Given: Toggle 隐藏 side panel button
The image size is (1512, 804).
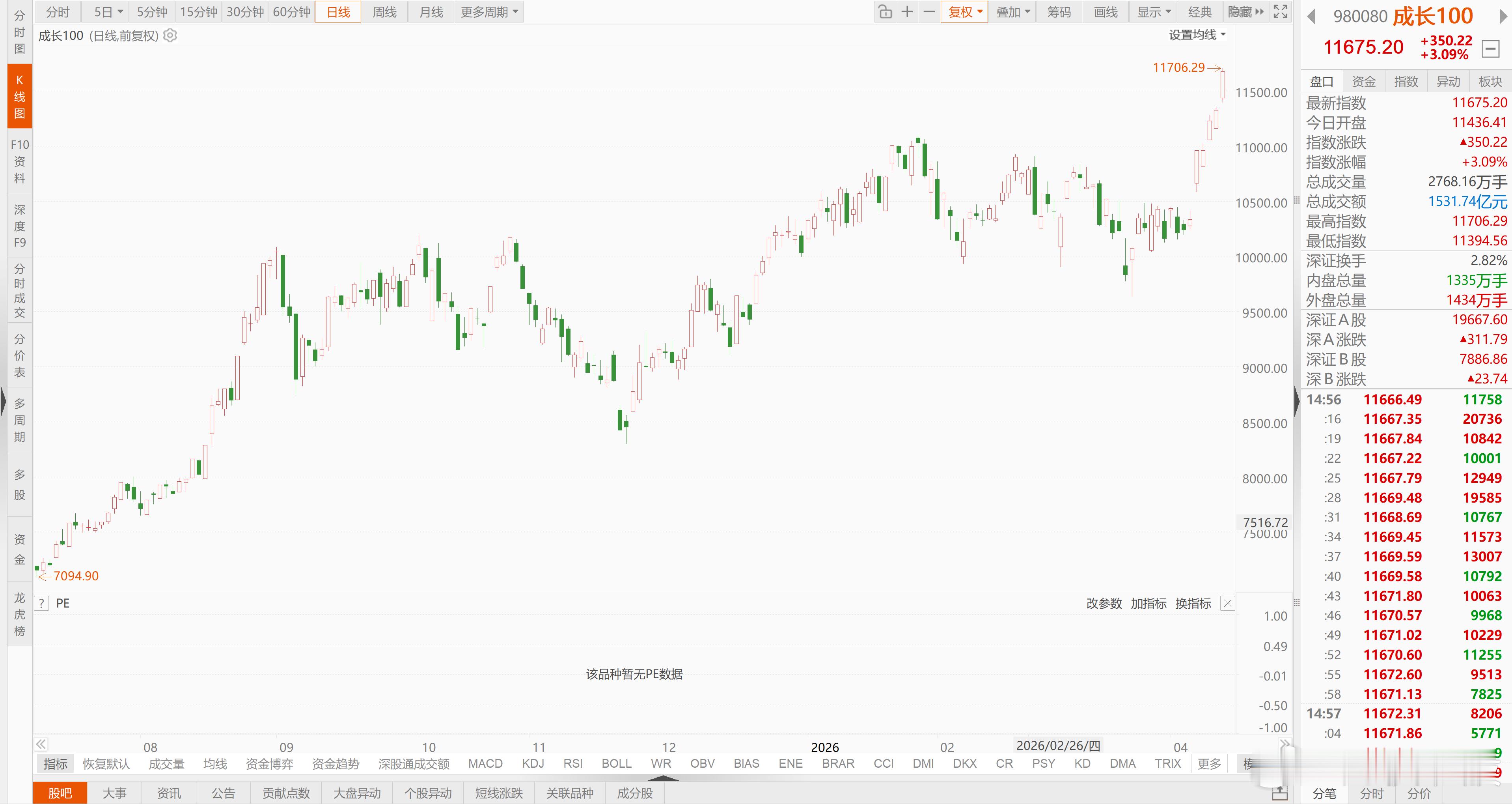Looking at the screenshot, I should [1245, 12].
